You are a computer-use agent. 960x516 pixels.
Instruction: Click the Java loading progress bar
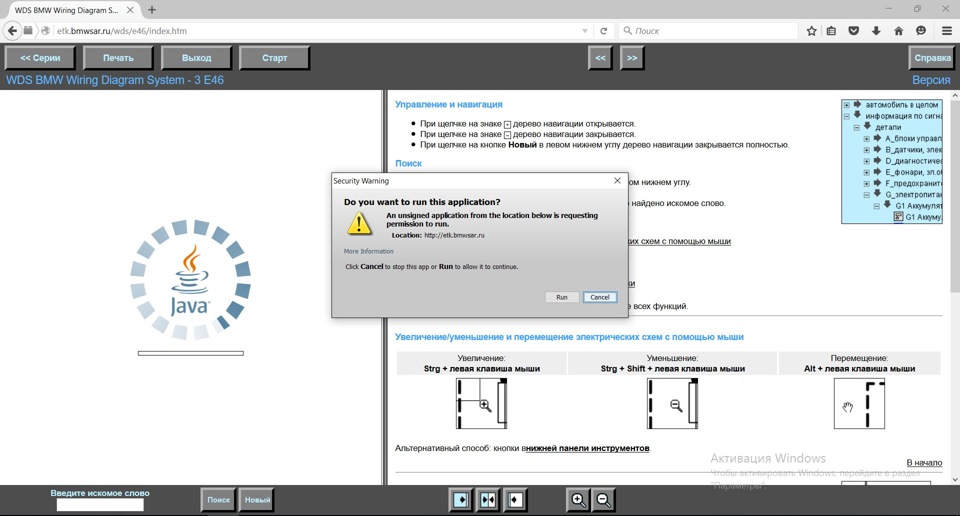click(x=190, y=353)
